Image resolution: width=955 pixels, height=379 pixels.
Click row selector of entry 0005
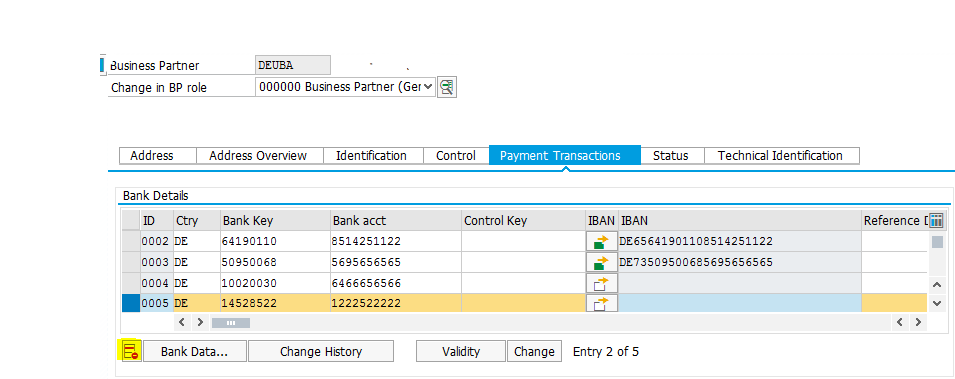131,303
